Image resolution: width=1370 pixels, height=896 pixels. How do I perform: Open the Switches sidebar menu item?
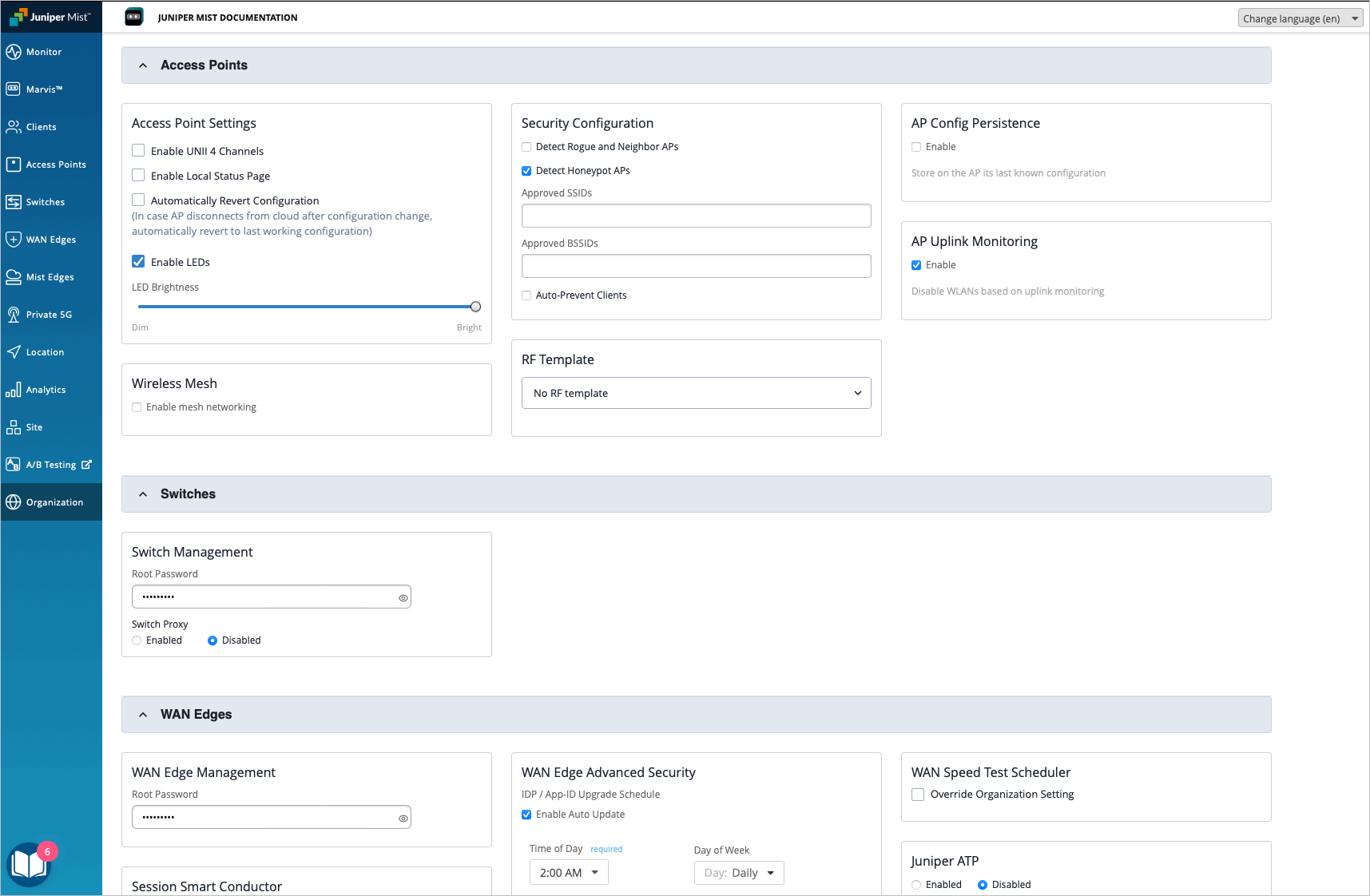pyautogui.click(x=45, y=202)
